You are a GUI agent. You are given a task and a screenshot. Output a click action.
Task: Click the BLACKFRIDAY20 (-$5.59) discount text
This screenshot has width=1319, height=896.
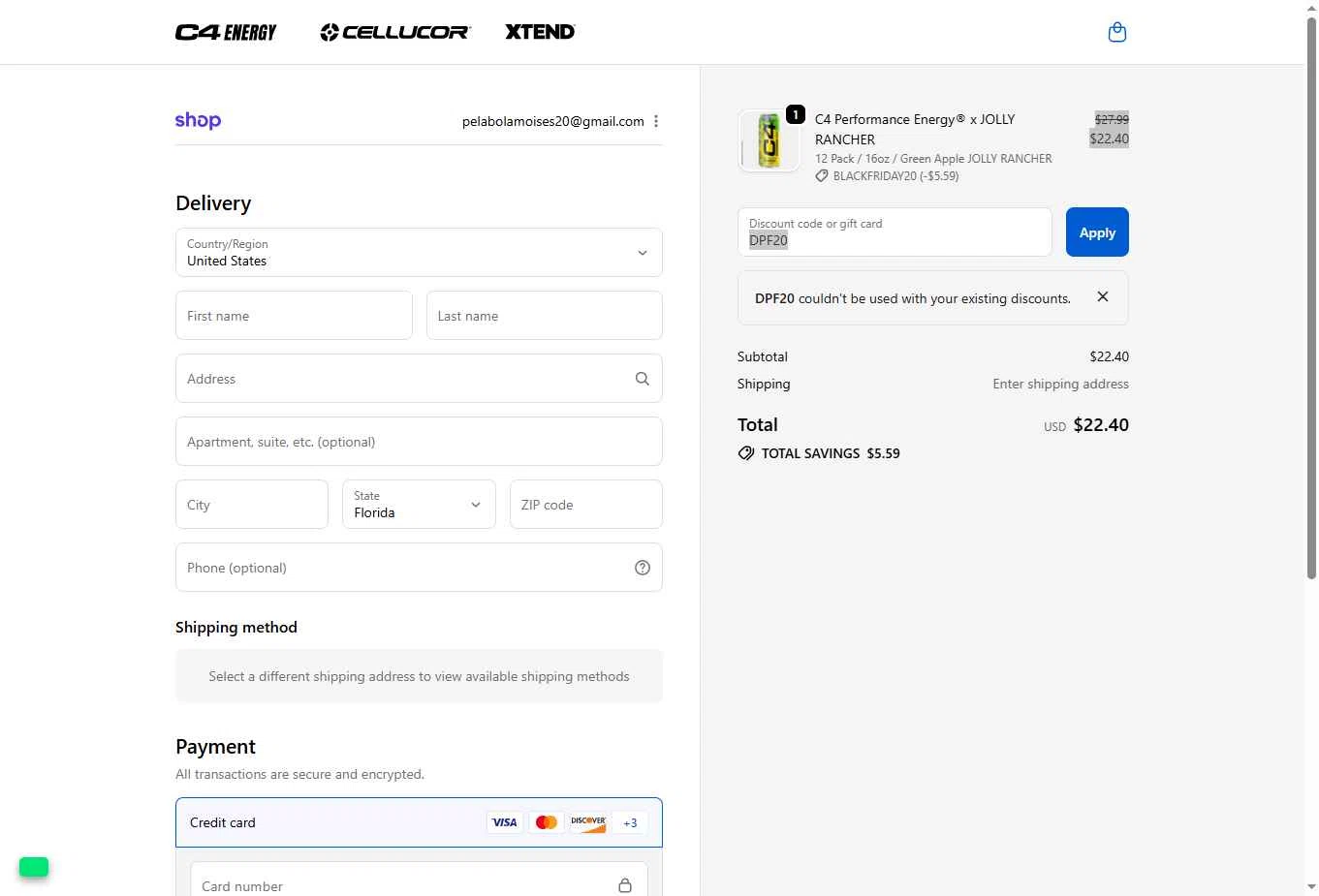(x=895, y=176)
